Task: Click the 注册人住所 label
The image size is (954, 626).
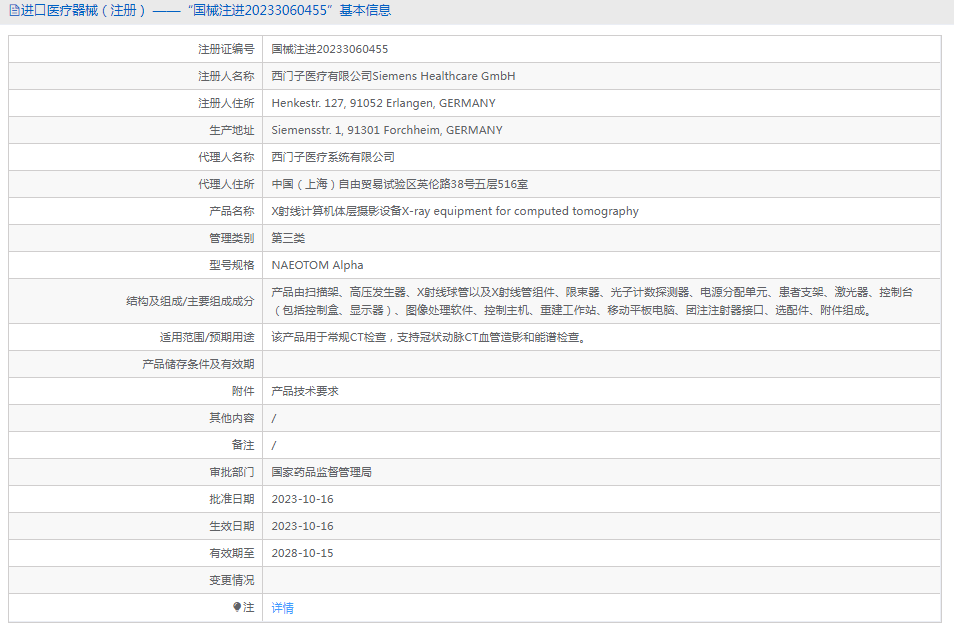Action: 226,103
